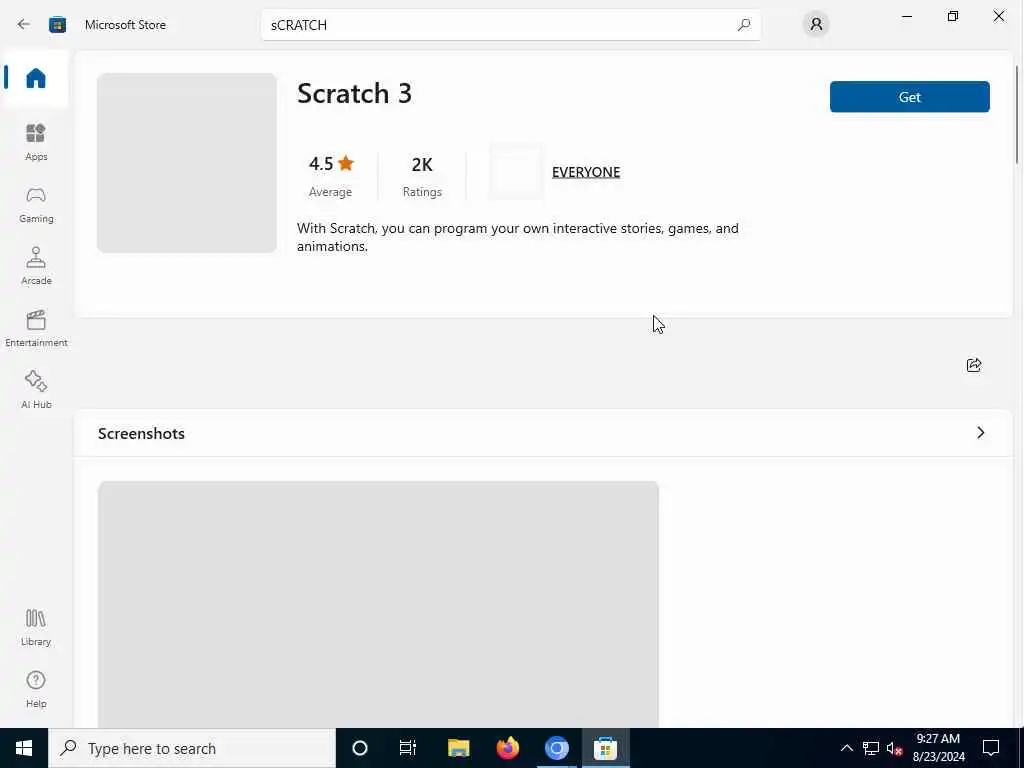Screen dimensions: 1024x768
Task: Open the Arcade section
Action: pos(36,266)
